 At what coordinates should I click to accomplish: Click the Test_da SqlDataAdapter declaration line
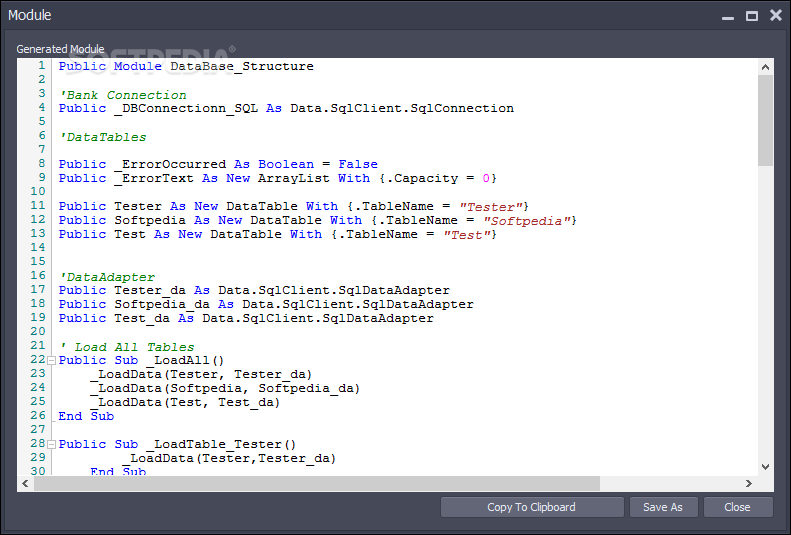[246, 319]
